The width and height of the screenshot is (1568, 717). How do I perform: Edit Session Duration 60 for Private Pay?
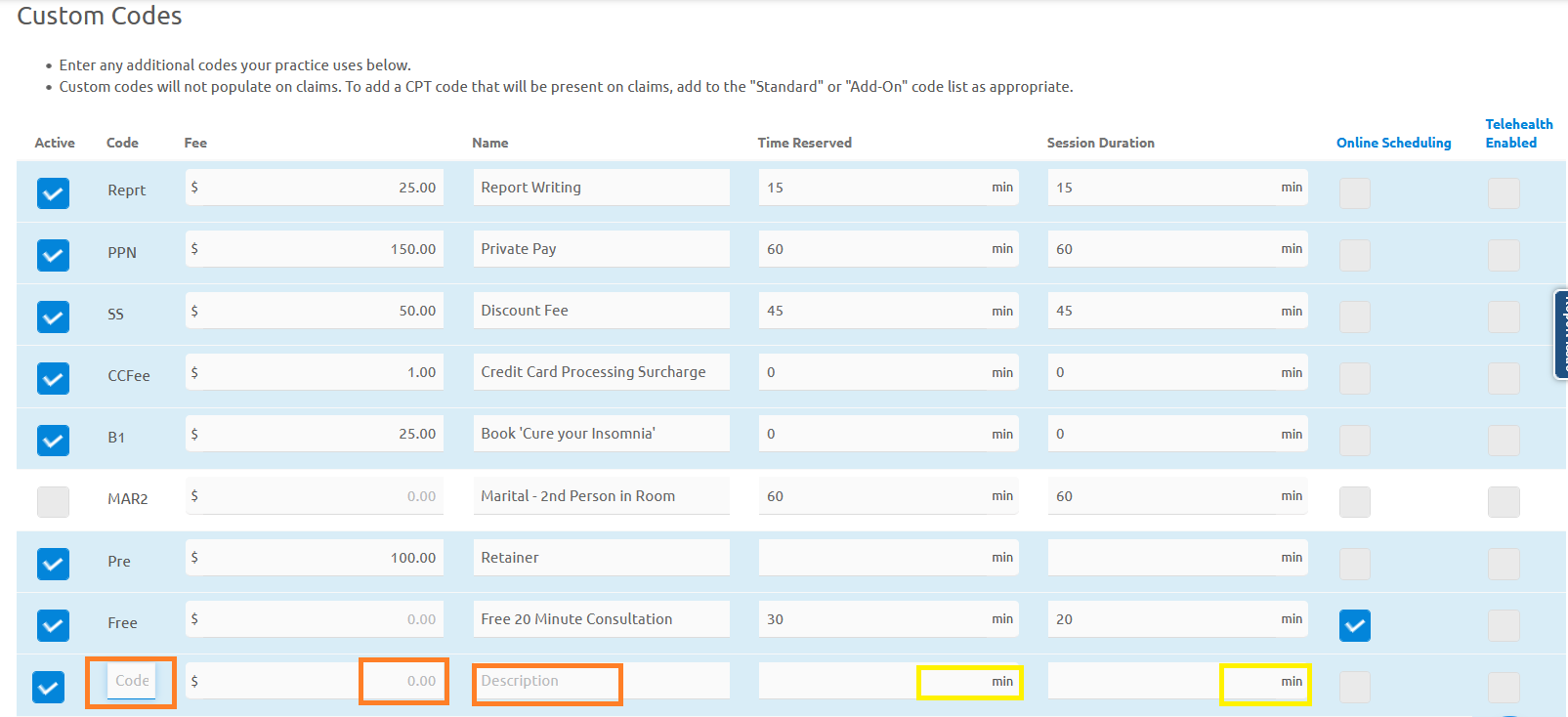pos(1177,249)
